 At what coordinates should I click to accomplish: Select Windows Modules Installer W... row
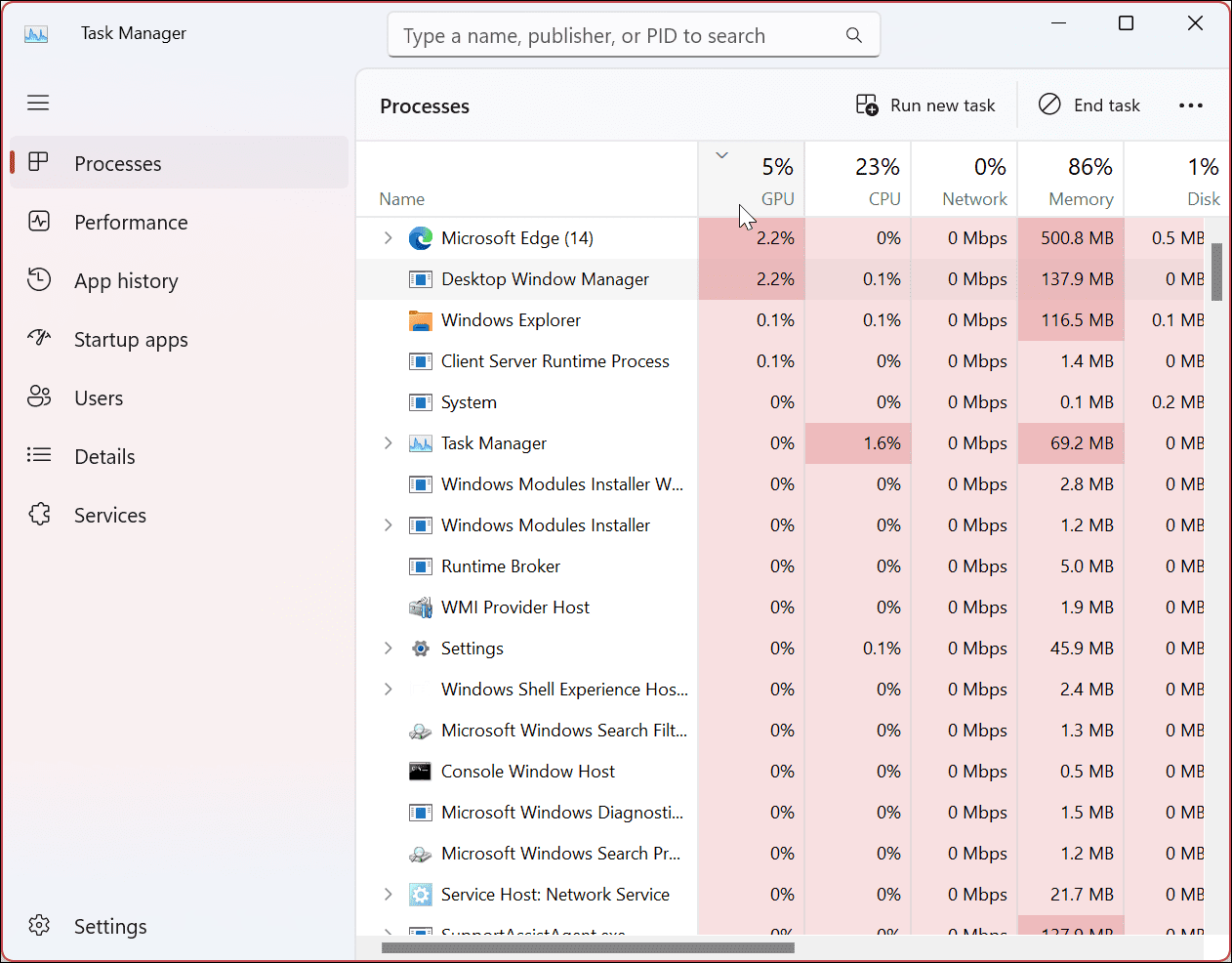[781, 484]
